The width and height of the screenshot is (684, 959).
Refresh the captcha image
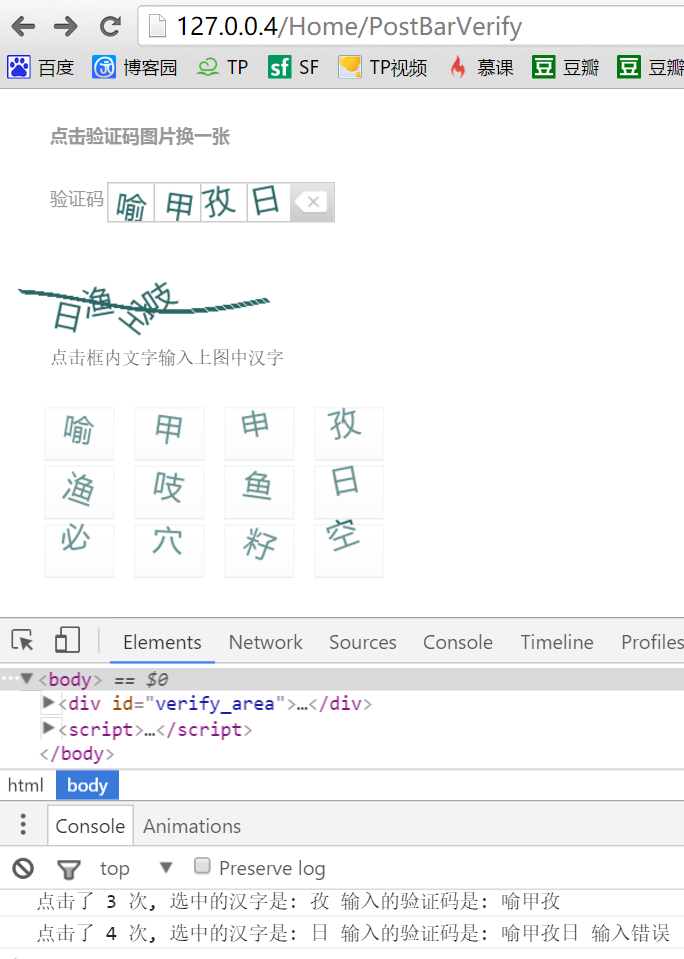tap(144, 309)
